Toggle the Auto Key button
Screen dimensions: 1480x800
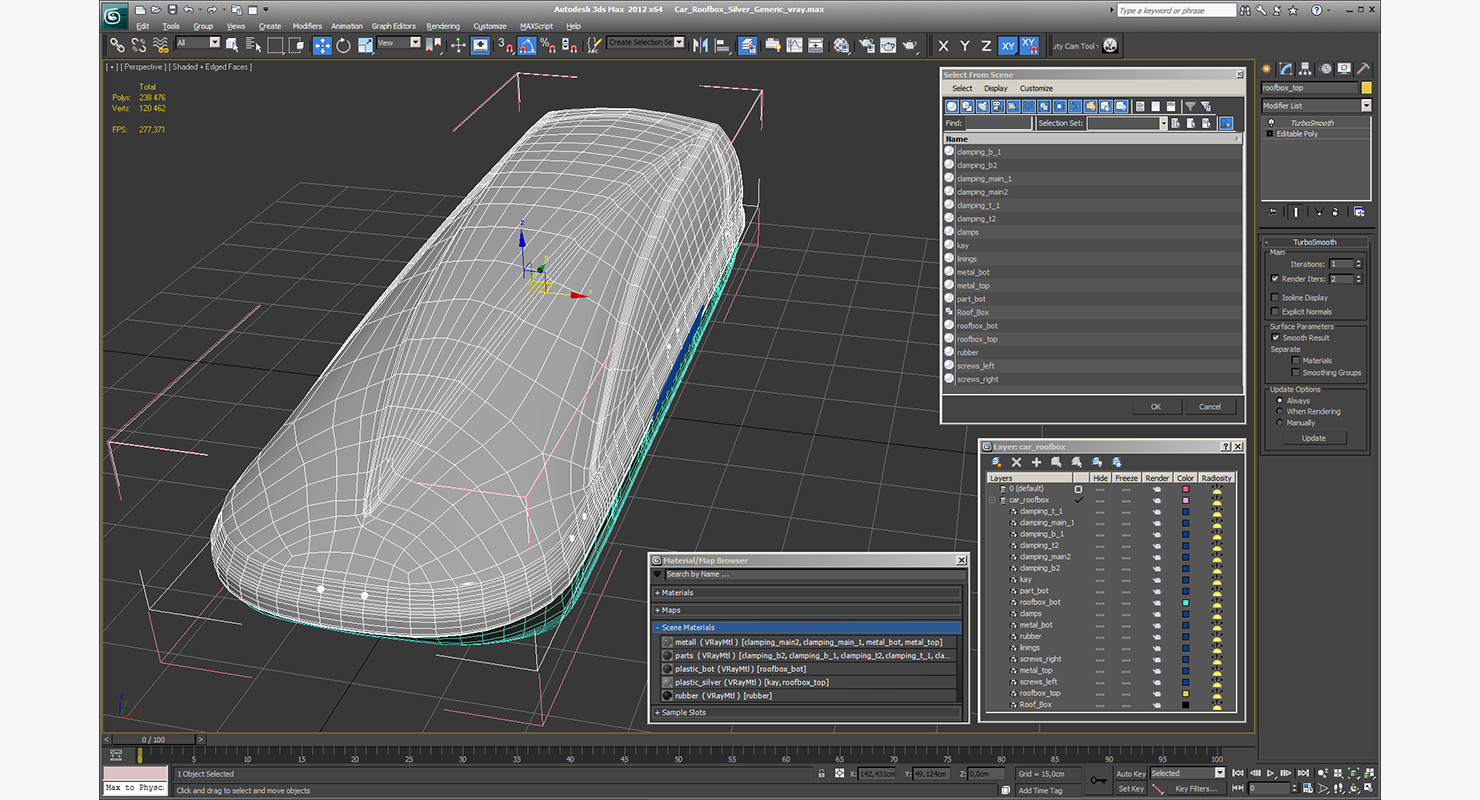point(1130,774)
